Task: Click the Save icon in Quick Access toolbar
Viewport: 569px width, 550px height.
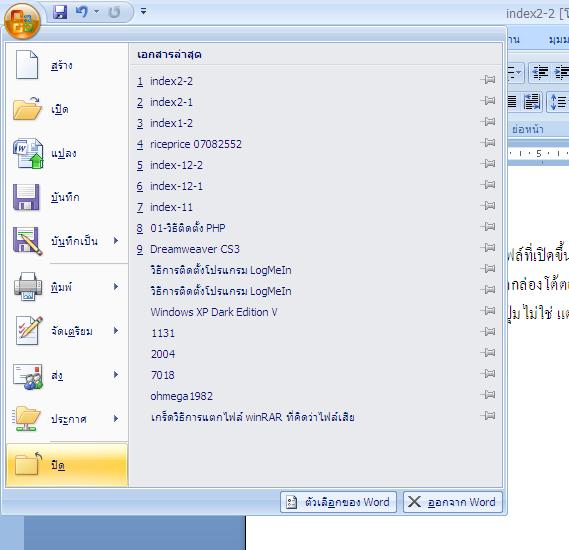Action: pyautogui.click(x=60, y=12)
